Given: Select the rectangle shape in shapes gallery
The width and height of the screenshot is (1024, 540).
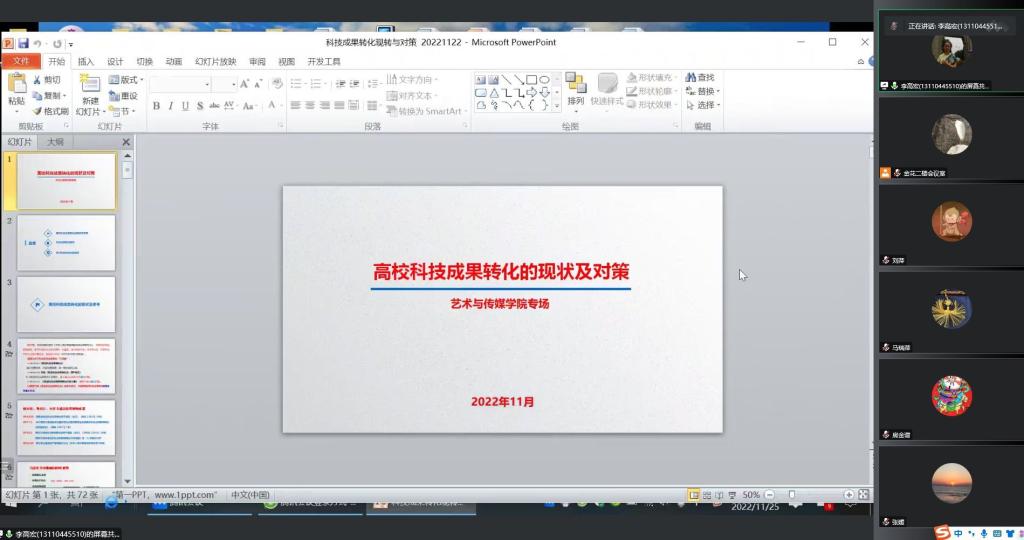Looking at the screenshot, I should click(531, 80).
